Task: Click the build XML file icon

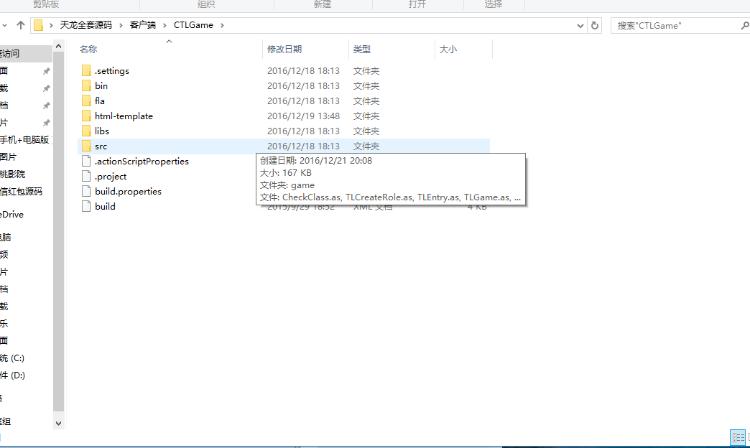Action: pyautogui.click(x=86, y=207)
